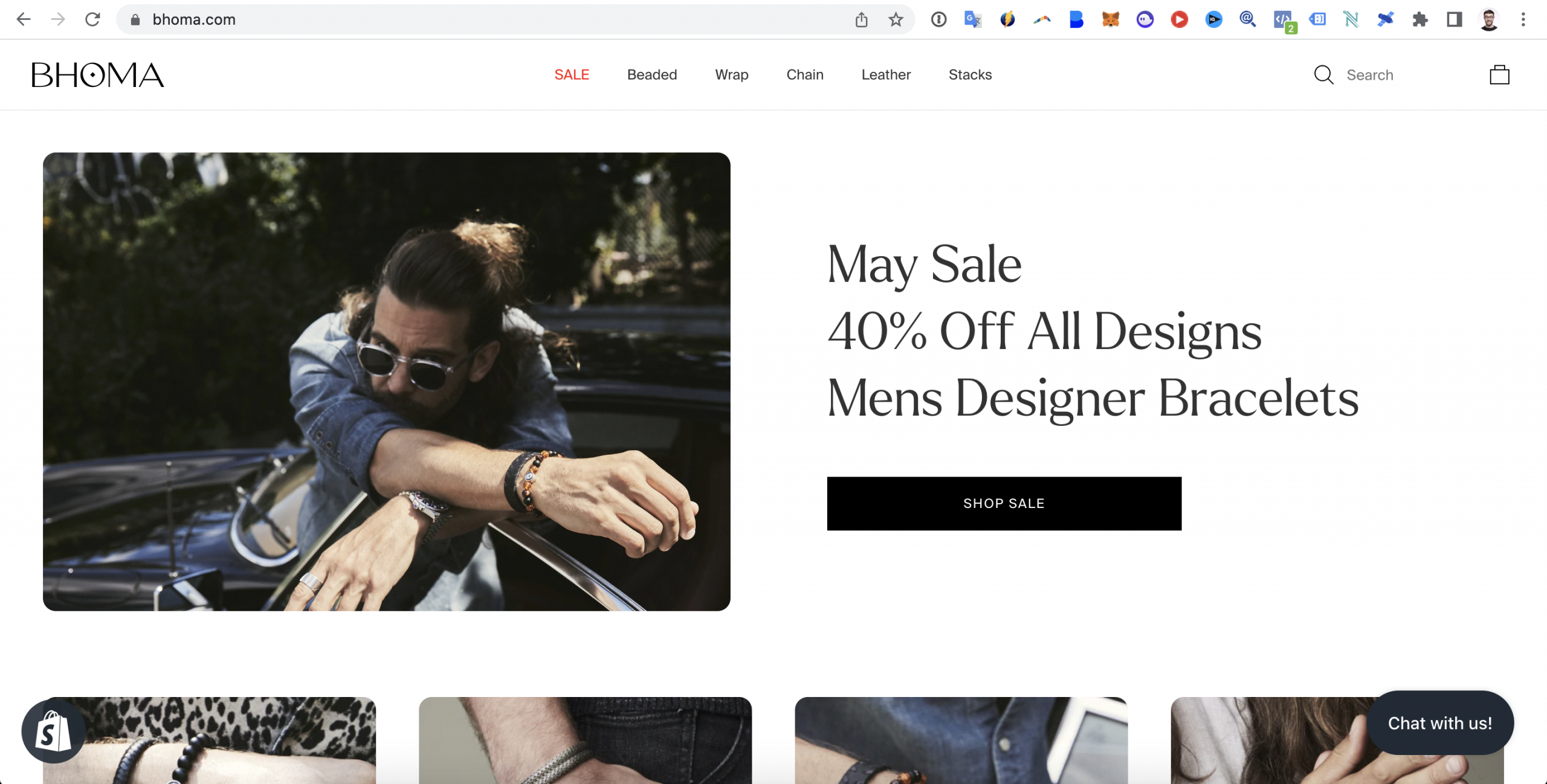Reload the page with the refresh icon
1547x784 pixels.
point(92,19)
